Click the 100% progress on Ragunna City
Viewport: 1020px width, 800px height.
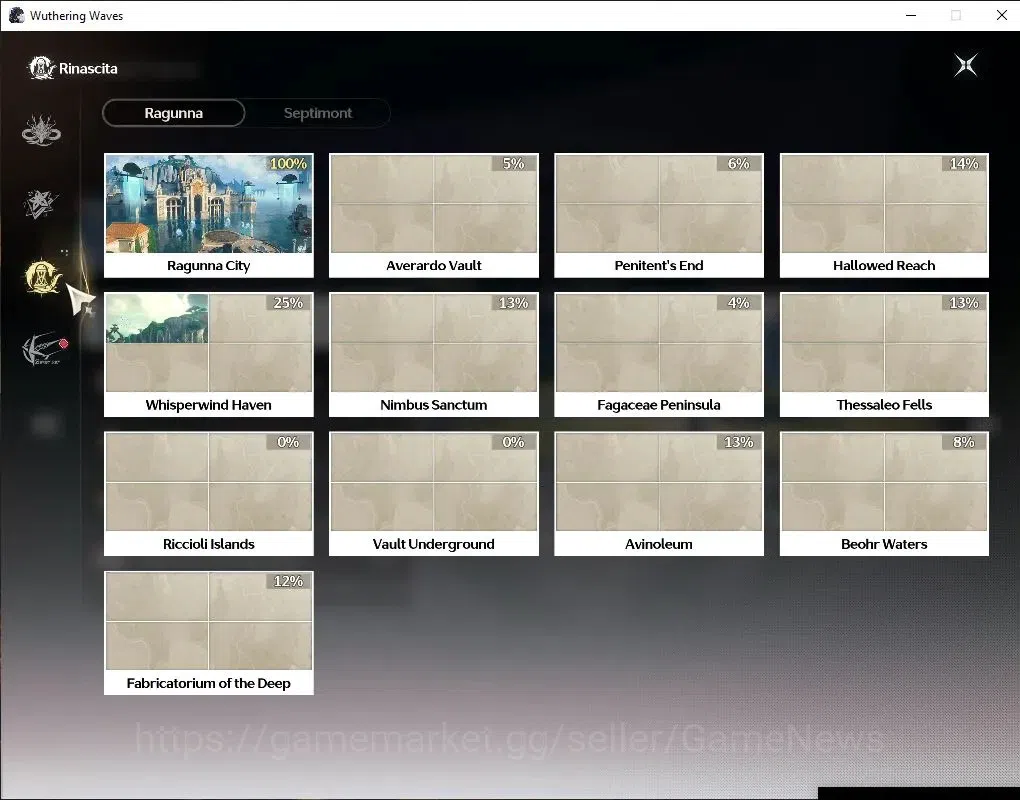288,163
